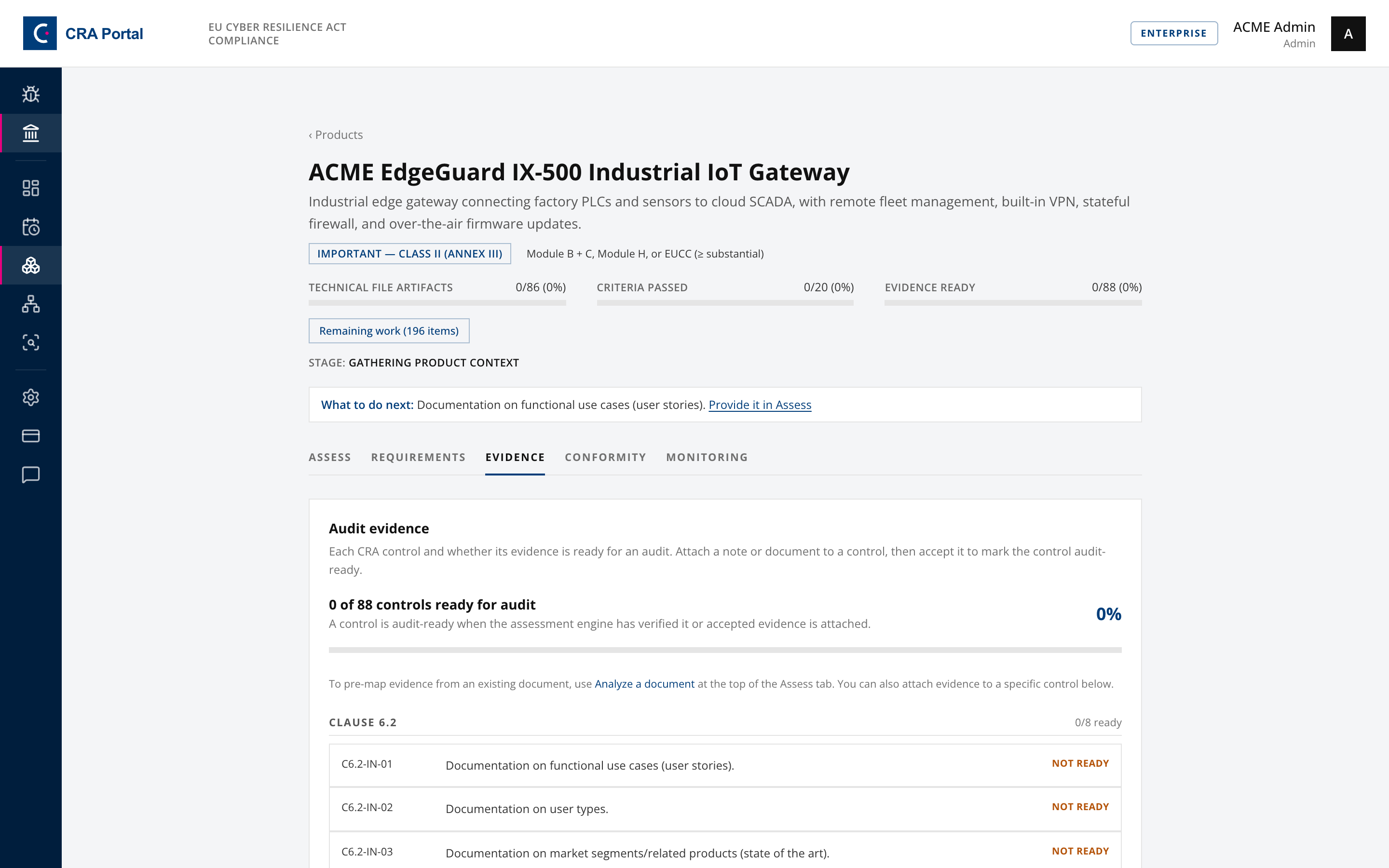Click the ACME Admin user name
Screen dimensions: 1389x868
pyautogui.click(x=1274, y=27)
